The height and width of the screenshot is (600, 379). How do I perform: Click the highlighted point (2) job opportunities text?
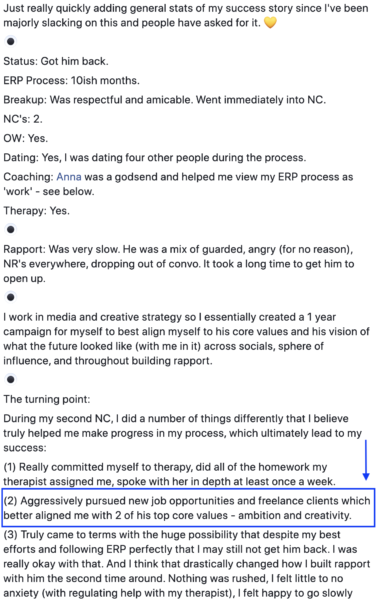187,508
